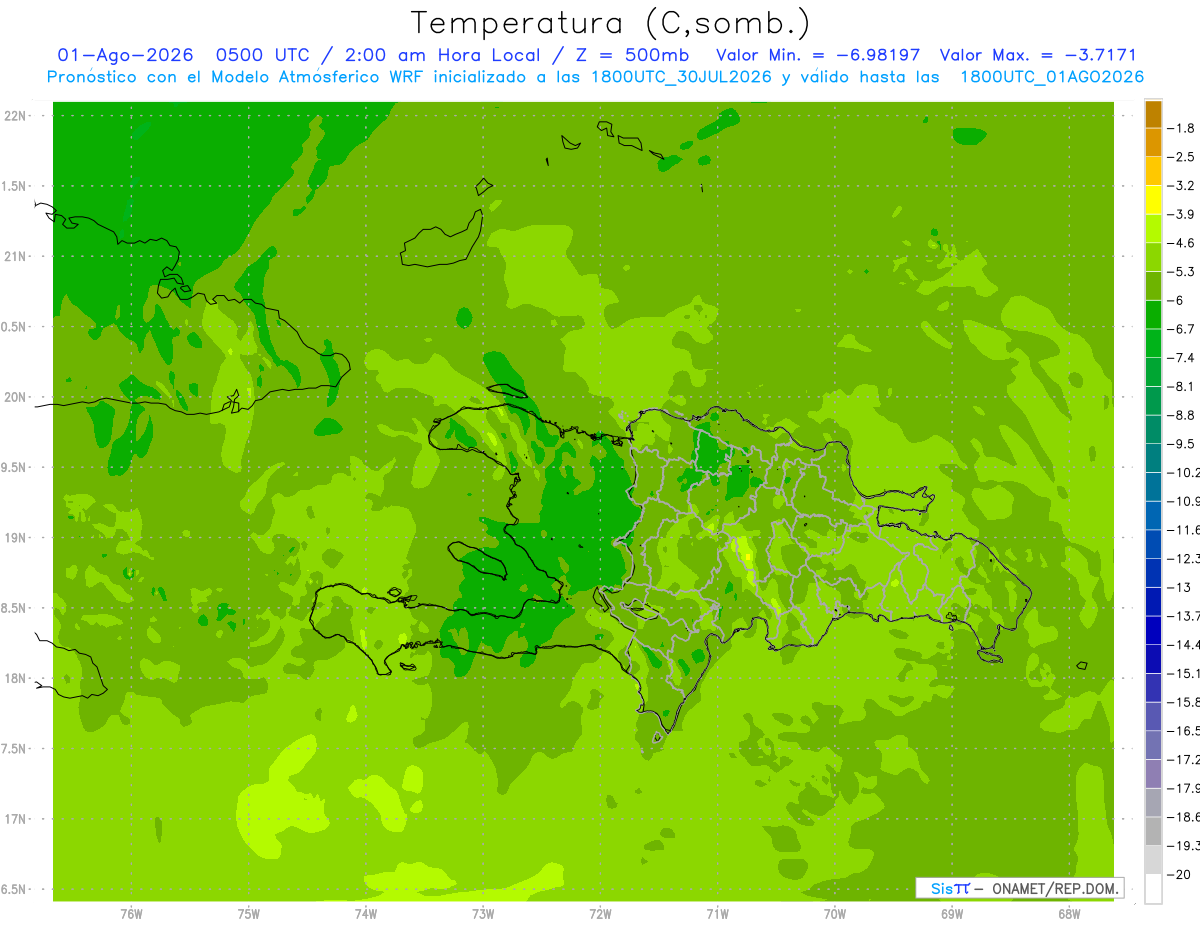The image size is (1200, 927).
Task: Click the 'Sis' logo text in credit box
Action: point(942,888)
